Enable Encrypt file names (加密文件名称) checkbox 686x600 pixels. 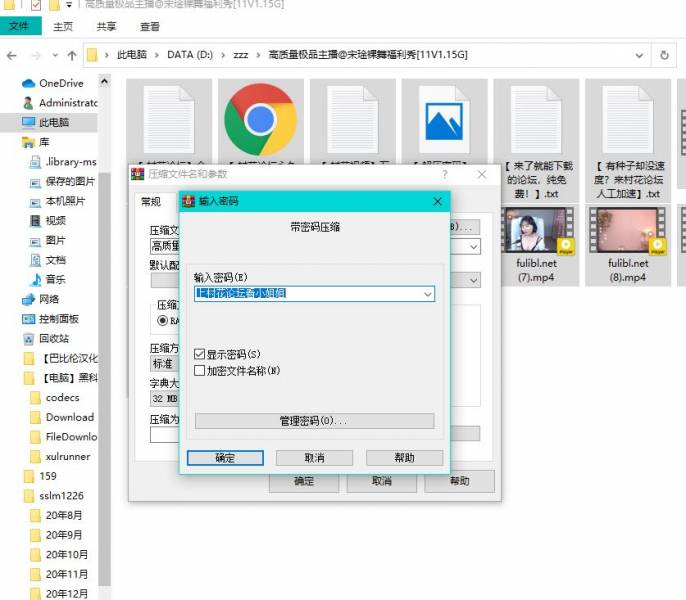[x=200, y=370]
